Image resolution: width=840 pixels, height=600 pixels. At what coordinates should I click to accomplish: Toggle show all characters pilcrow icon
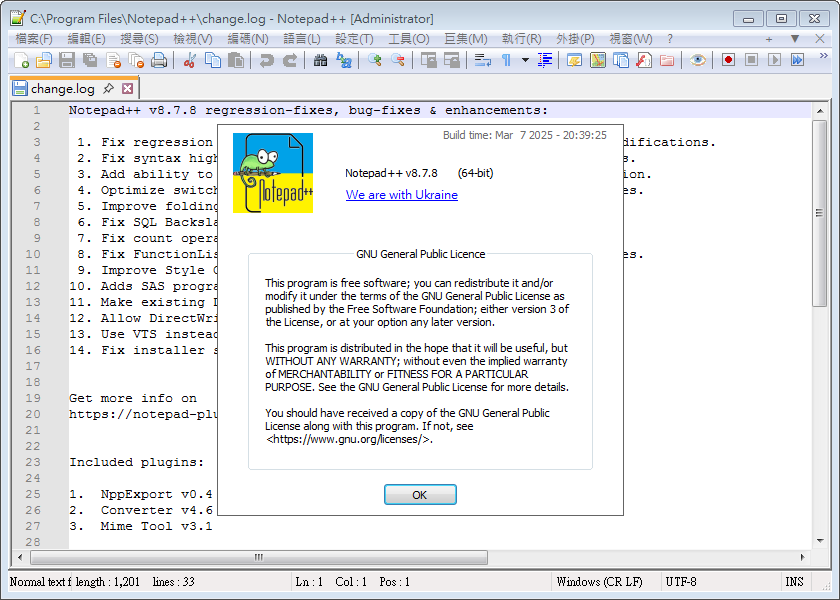point(507,60)
